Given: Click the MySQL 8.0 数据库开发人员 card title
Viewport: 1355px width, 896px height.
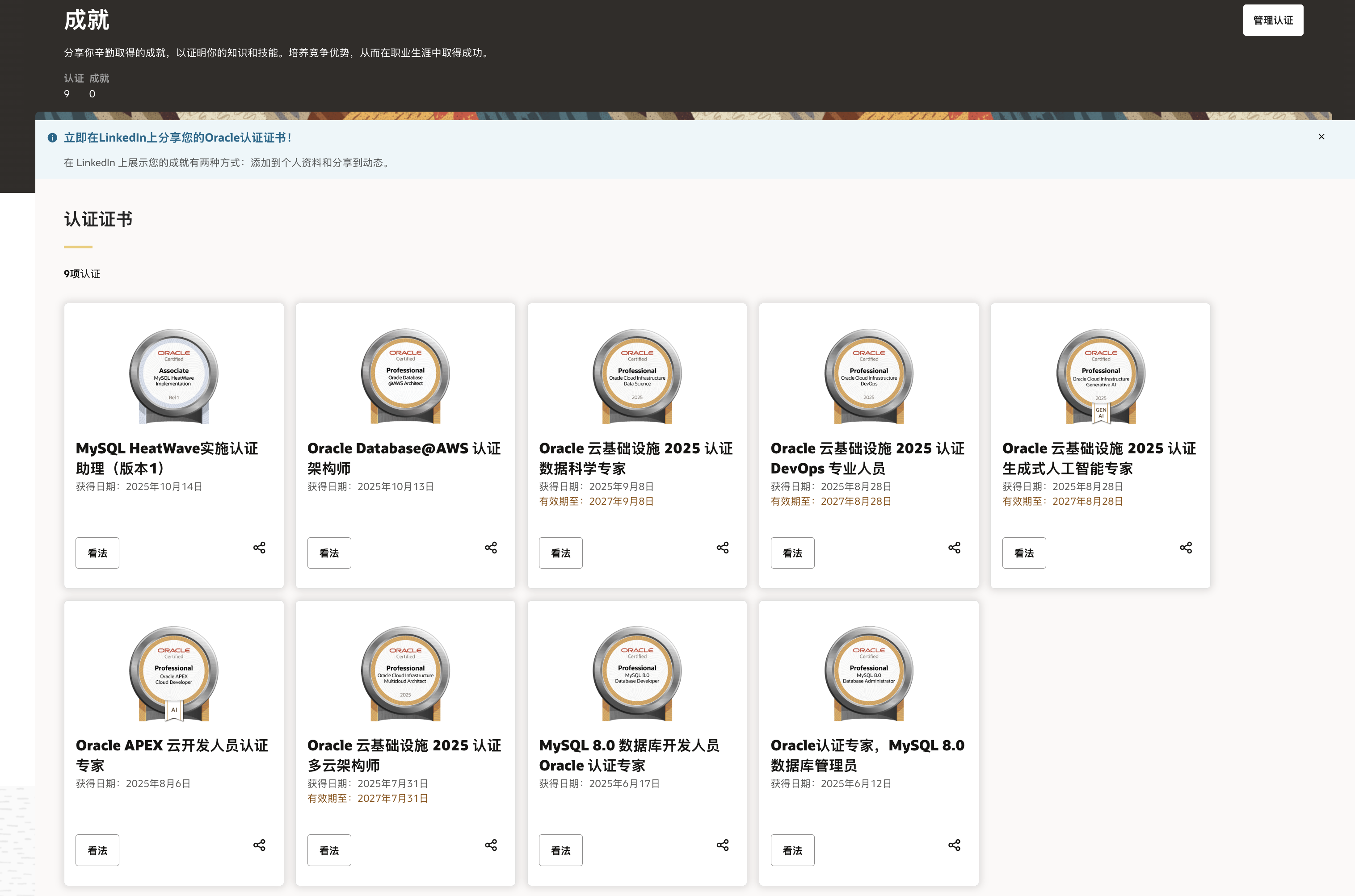Looking at the screenshot, I should click(x=629, y=755).
